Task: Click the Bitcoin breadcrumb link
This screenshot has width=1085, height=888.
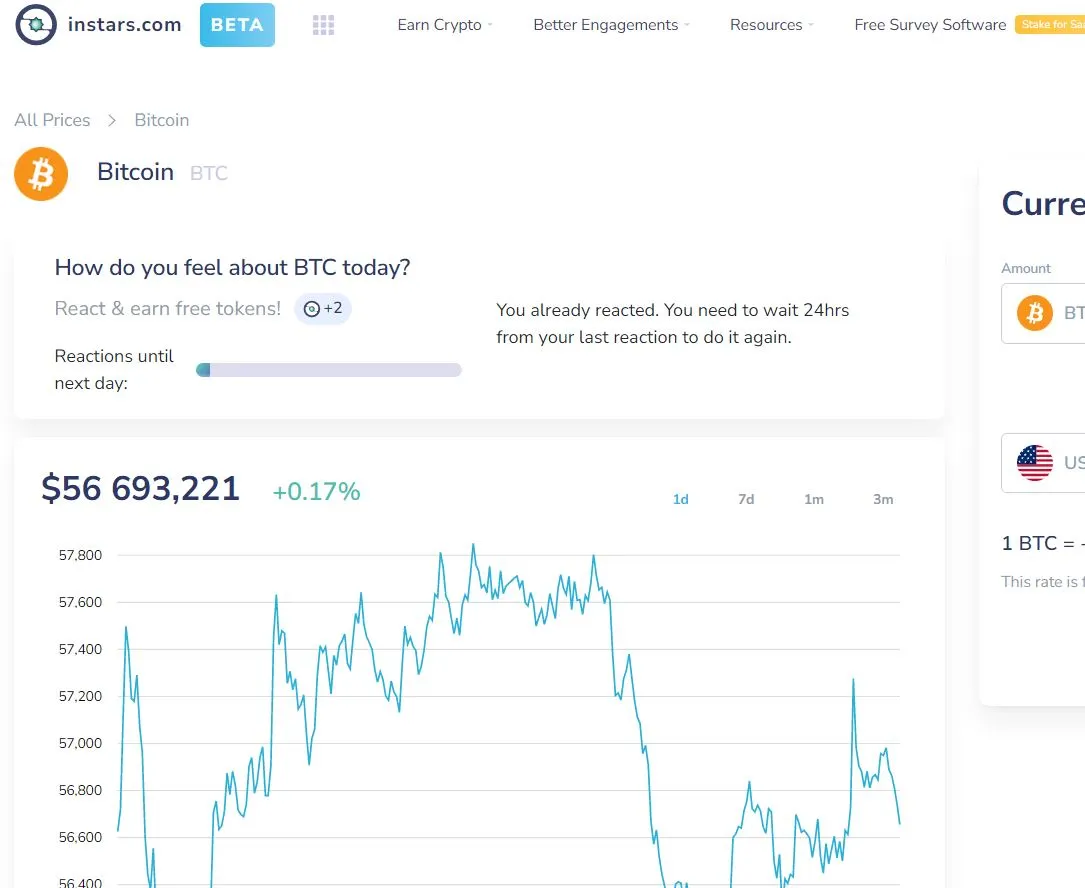Action: click(x=161, y=120)
